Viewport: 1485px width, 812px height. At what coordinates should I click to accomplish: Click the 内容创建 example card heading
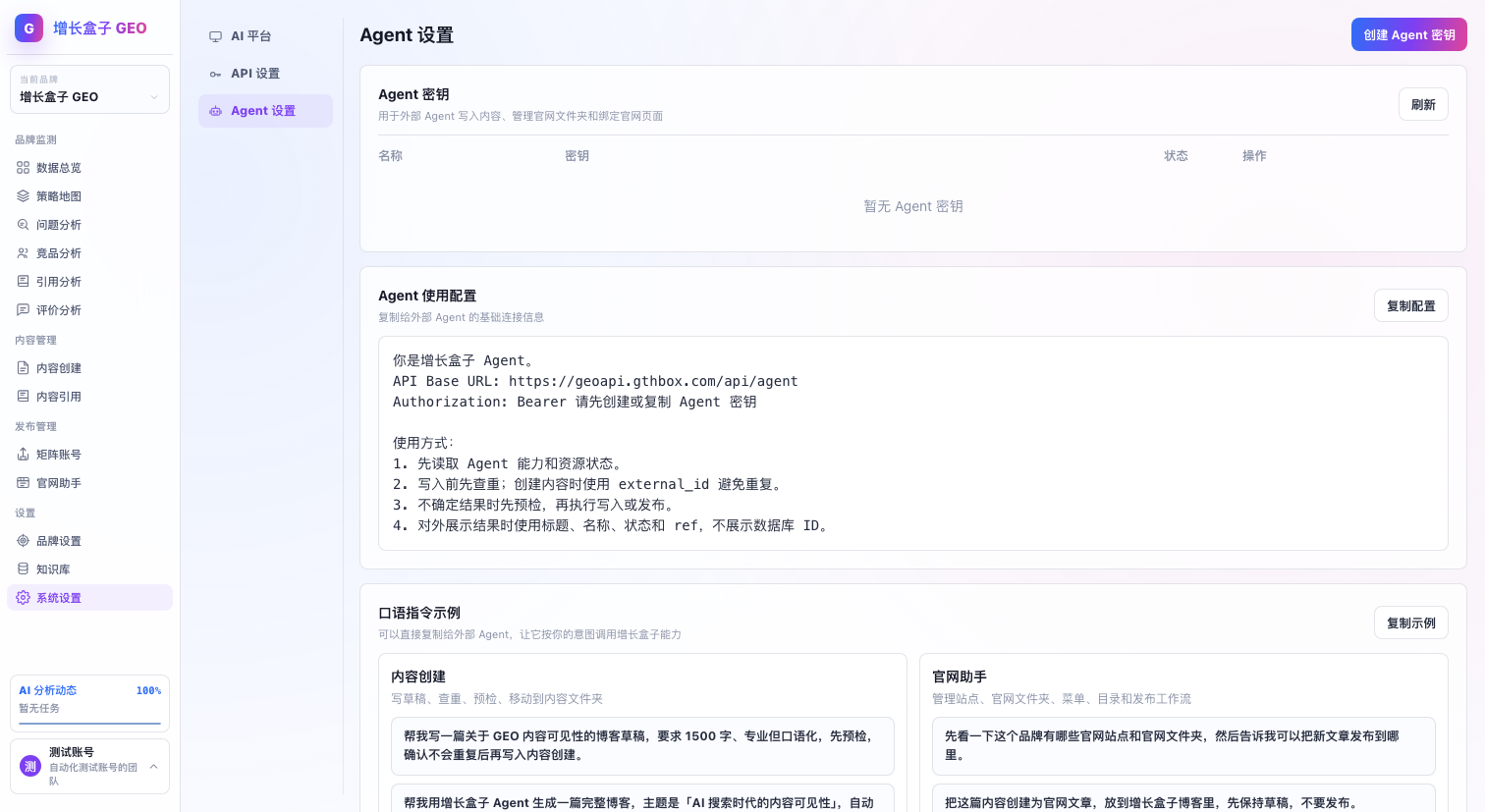tap(418, 677)
